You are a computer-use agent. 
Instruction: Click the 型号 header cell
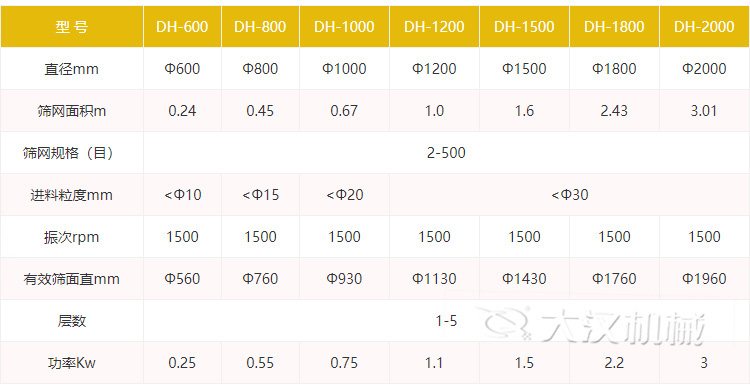(x=72, y=26)
